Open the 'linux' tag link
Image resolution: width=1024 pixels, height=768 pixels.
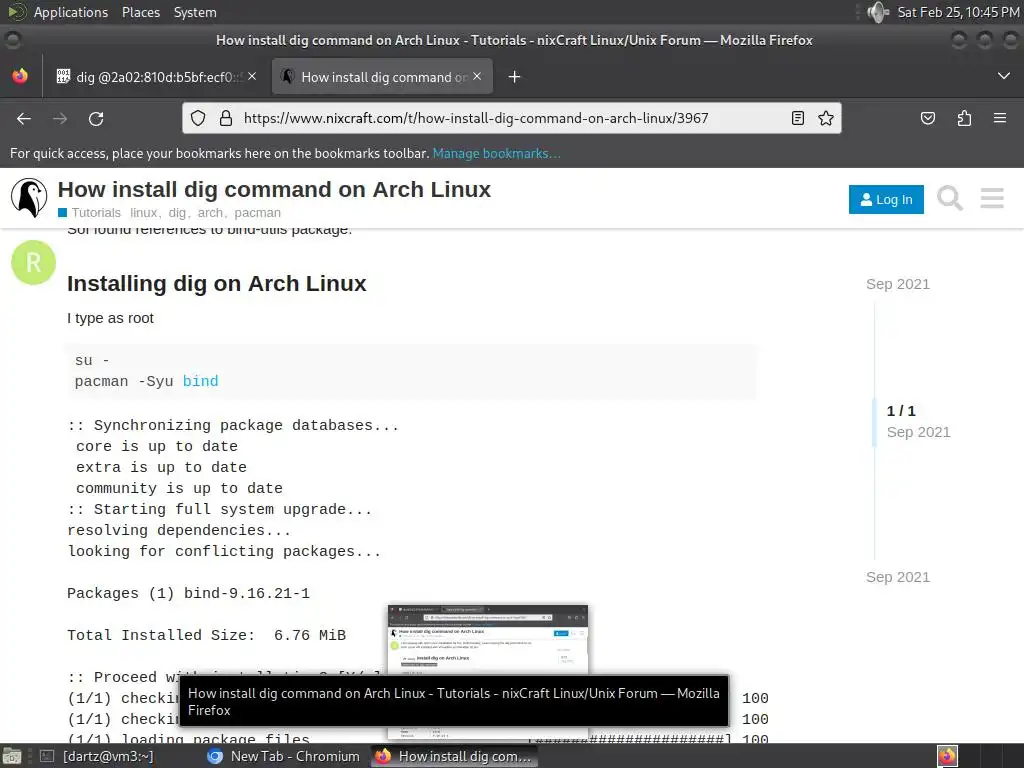tap(143, 213)
